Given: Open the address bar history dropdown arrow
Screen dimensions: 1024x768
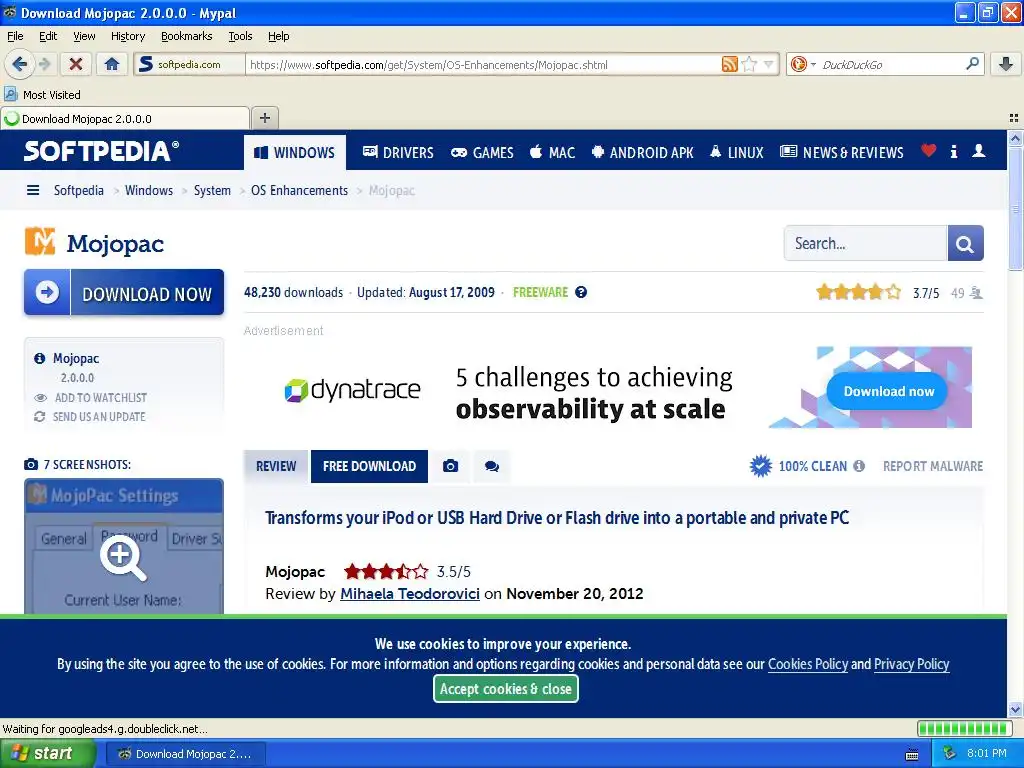Looking at the screenshot, I should 768,64.
